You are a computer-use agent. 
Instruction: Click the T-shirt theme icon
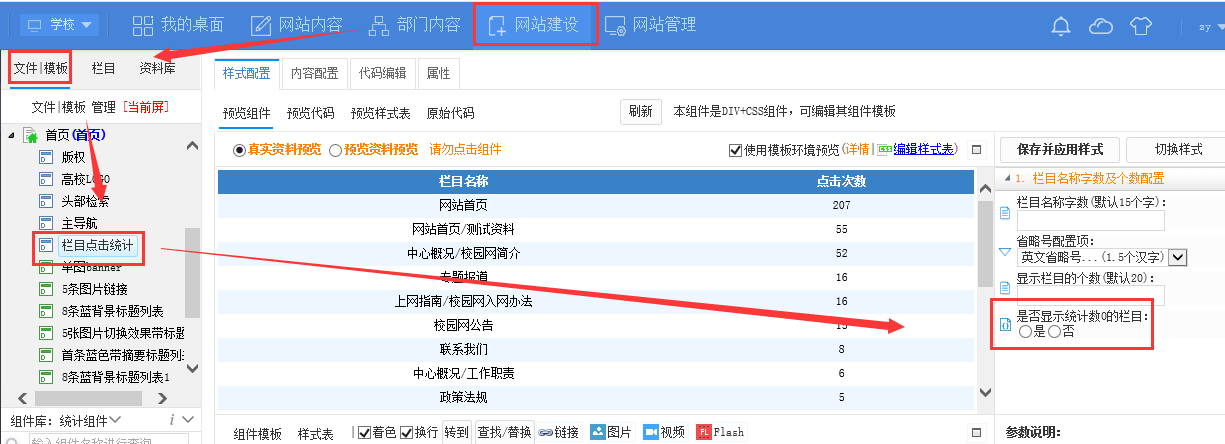click(1141, 26)
